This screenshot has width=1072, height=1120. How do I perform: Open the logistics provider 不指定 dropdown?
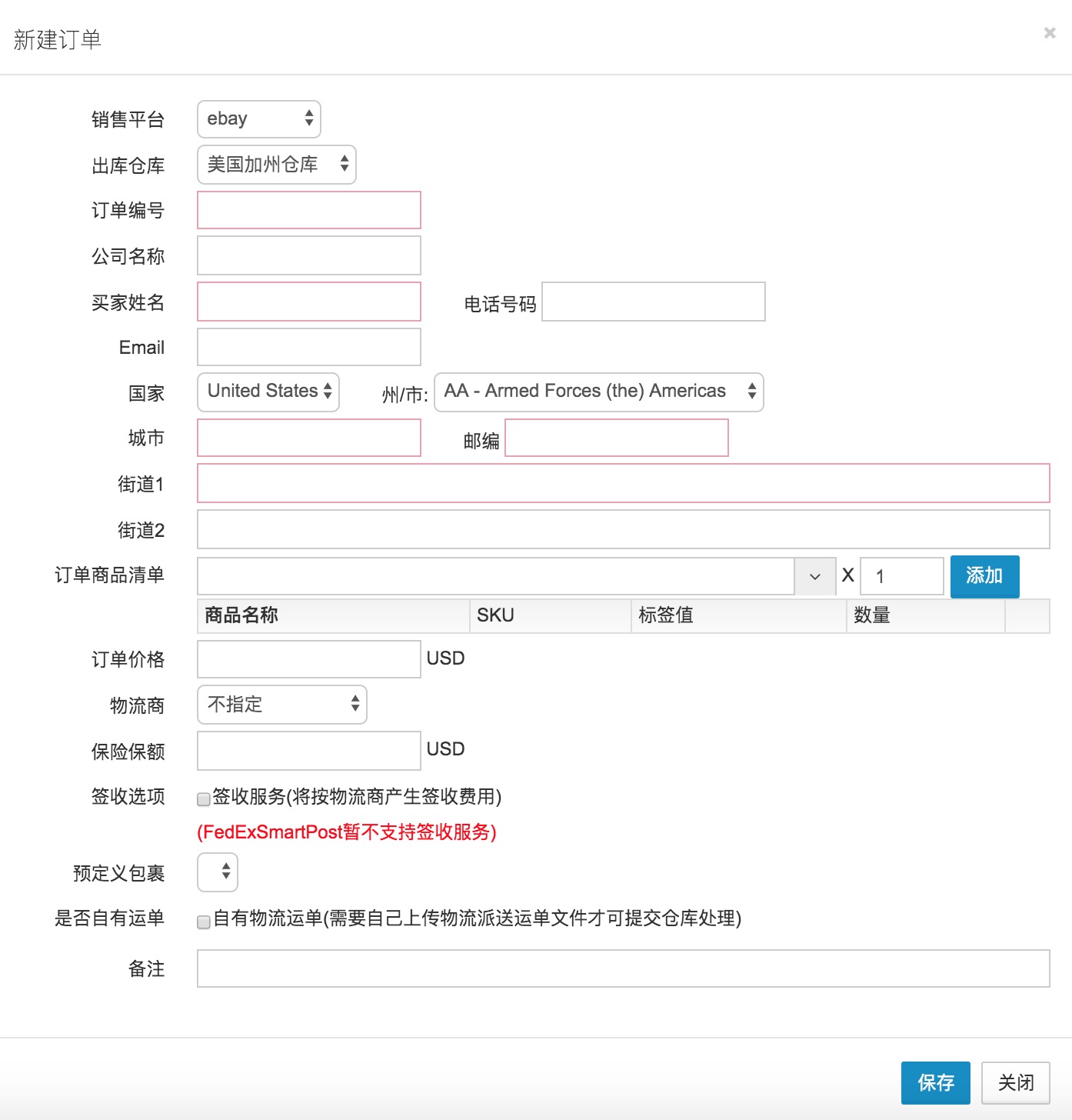(x=281, y=705)
